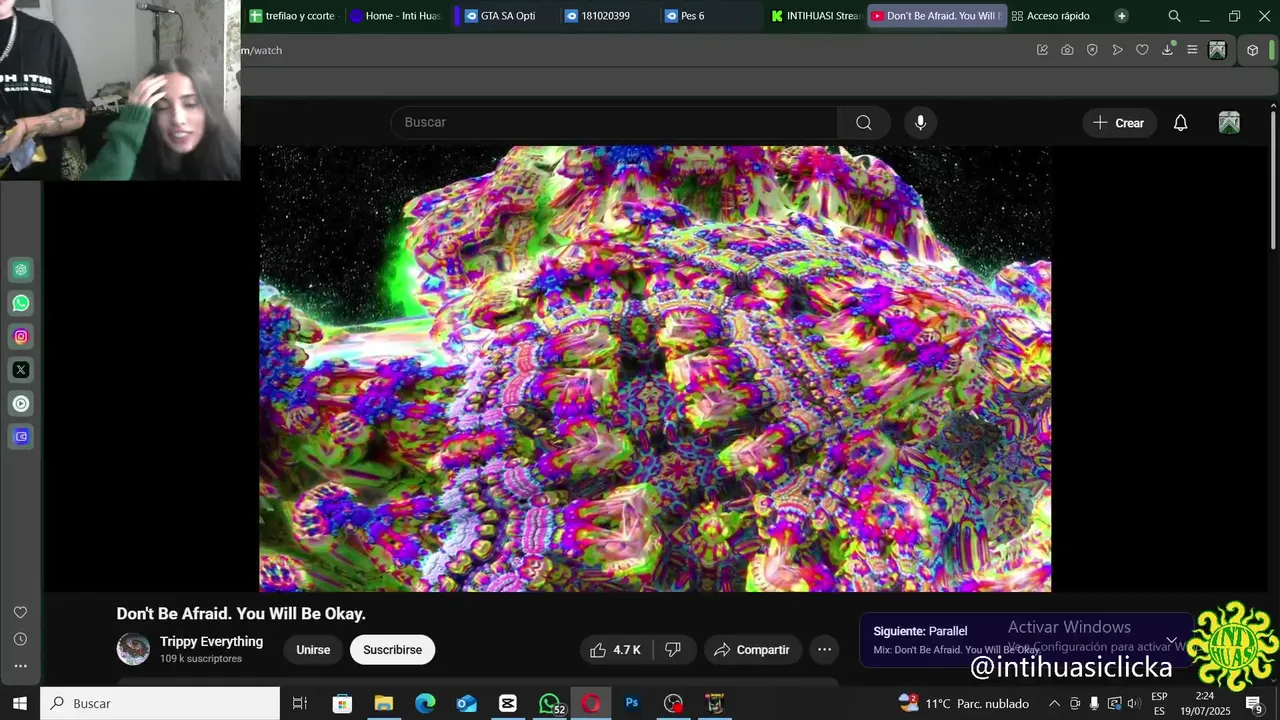Open CapCut from taskbar
The image size is (1280, 720).
coord(508,703)
